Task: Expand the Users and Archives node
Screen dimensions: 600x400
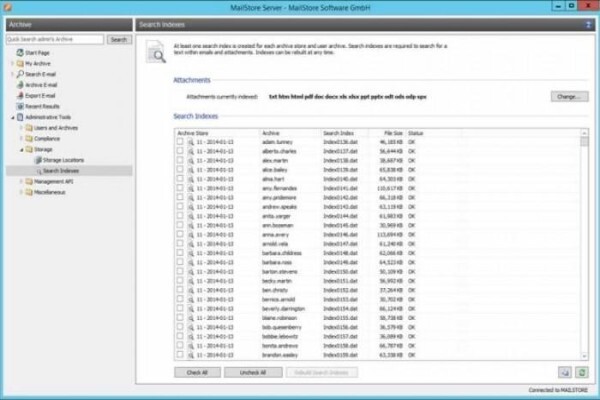Action: click(21, 128)
